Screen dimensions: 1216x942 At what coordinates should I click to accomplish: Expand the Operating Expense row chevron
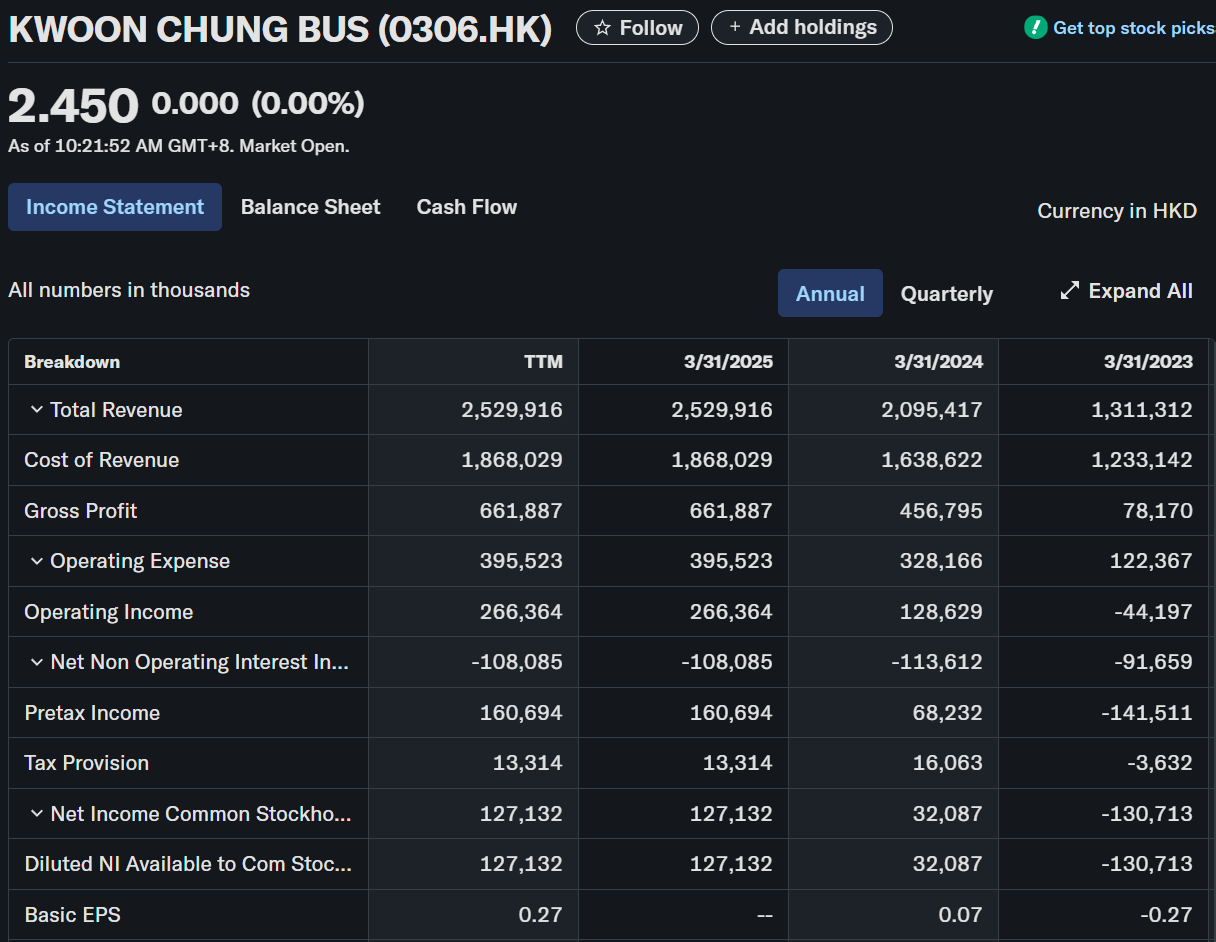tap(37, 561)
